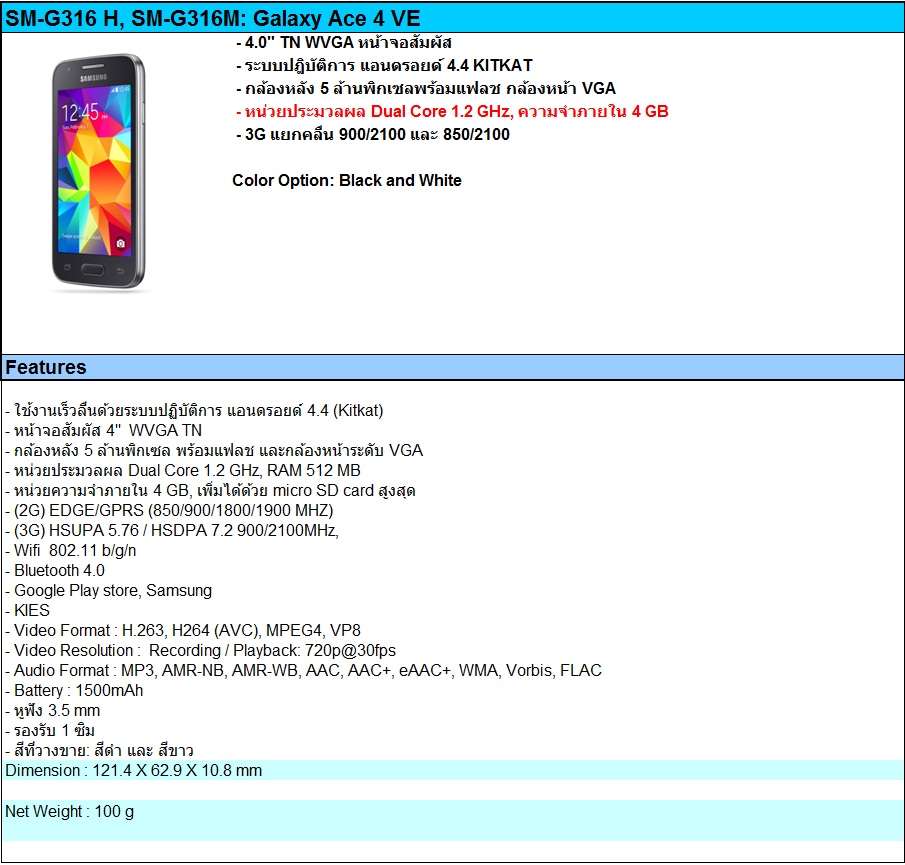Click the 'Video Format : H.263, H264' line
The image size is (905, 865).
coord(183,631)
